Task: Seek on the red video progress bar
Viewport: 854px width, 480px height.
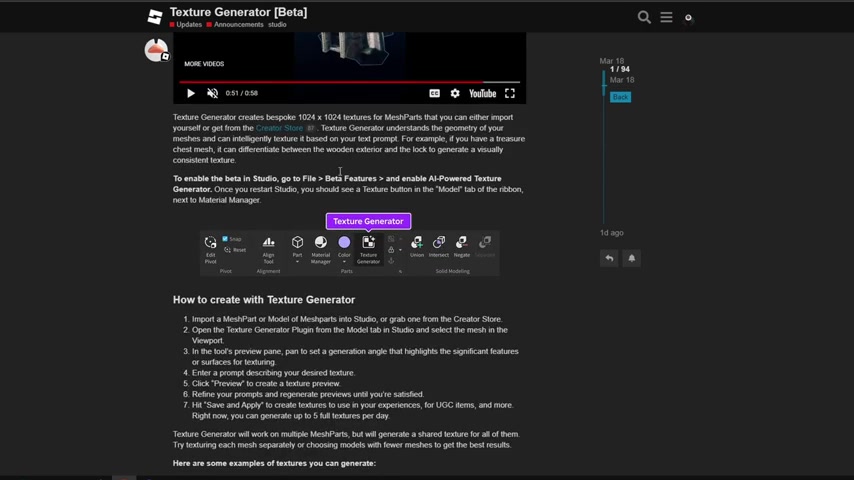Action: (x=350, y=82)
